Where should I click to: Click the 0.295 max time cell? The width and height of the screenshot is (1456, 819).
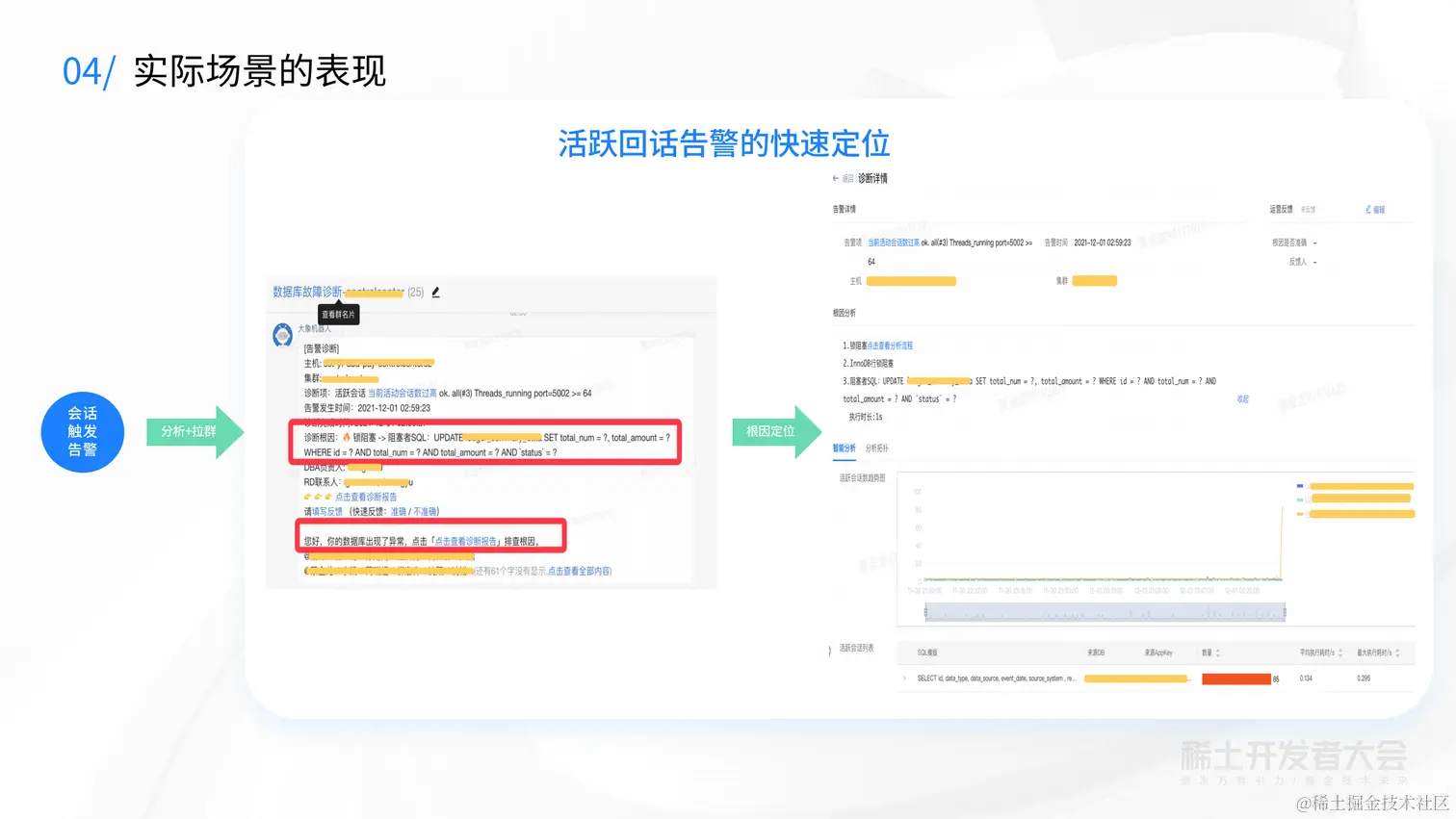point(1364,678)
